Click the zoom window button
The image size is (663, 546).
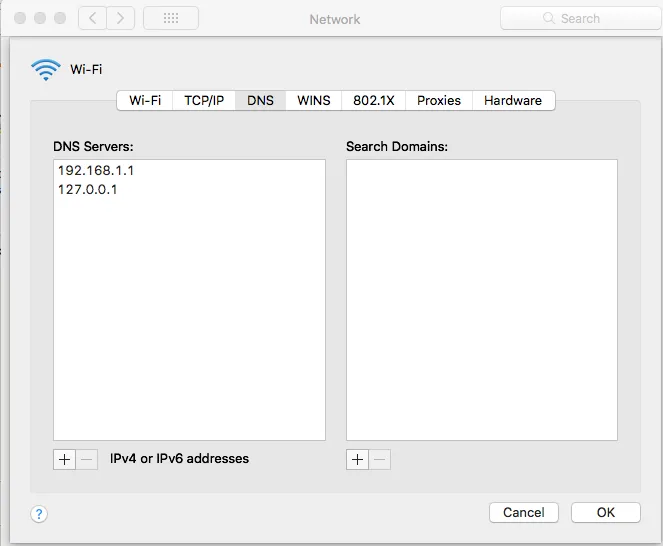[60, 18]
